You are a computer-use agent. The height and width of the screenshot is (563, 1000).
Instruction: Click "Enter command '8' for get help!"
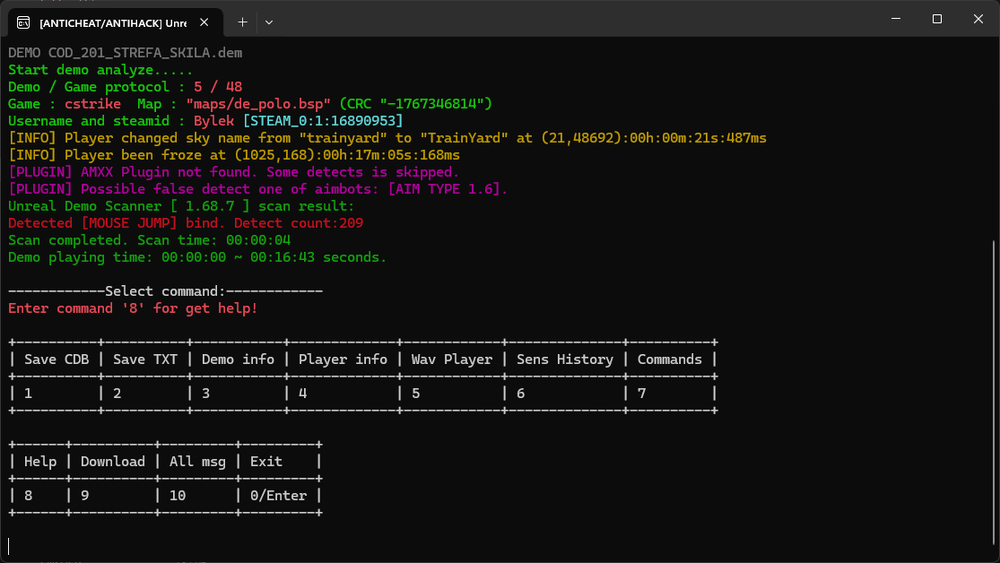pyautogui.click(x=133, y=309)
